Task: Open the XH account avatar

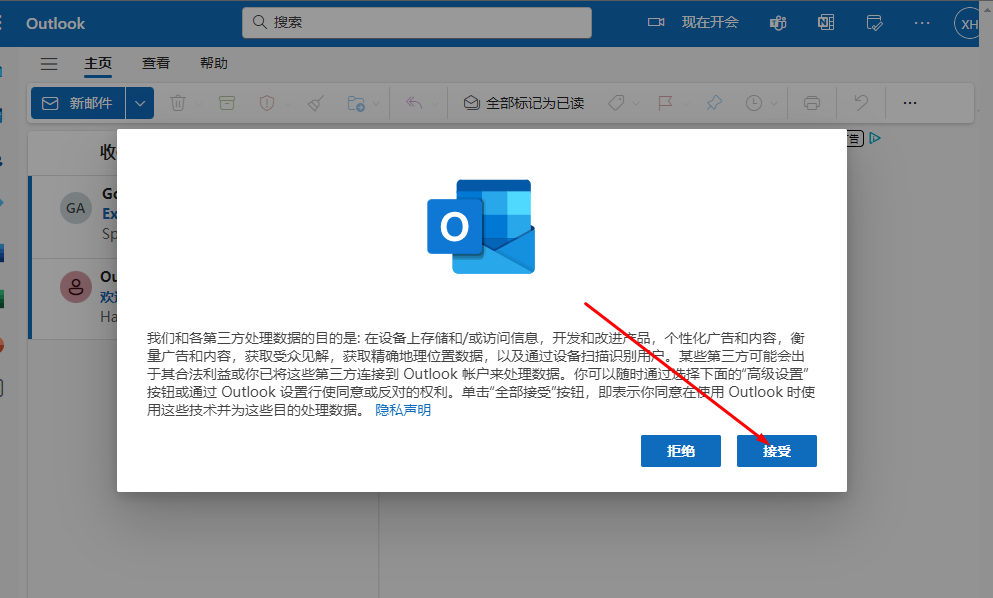Action: (969, 24)
